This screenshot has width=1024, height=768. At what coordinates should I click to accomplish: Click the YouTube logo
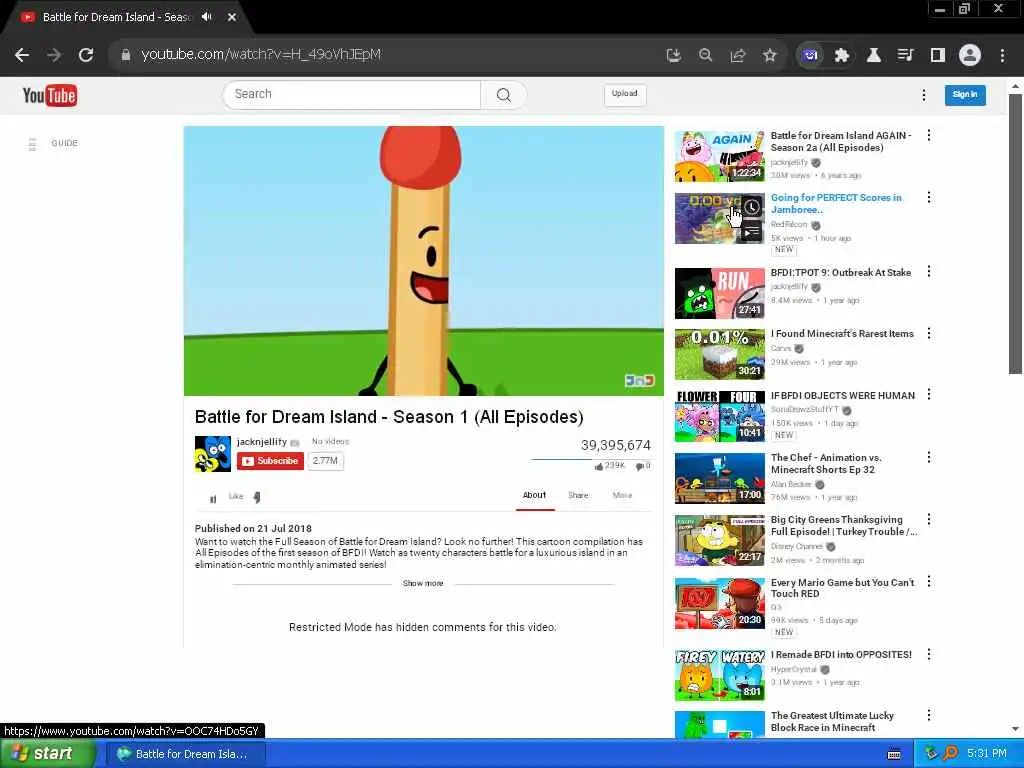[50, 95]
